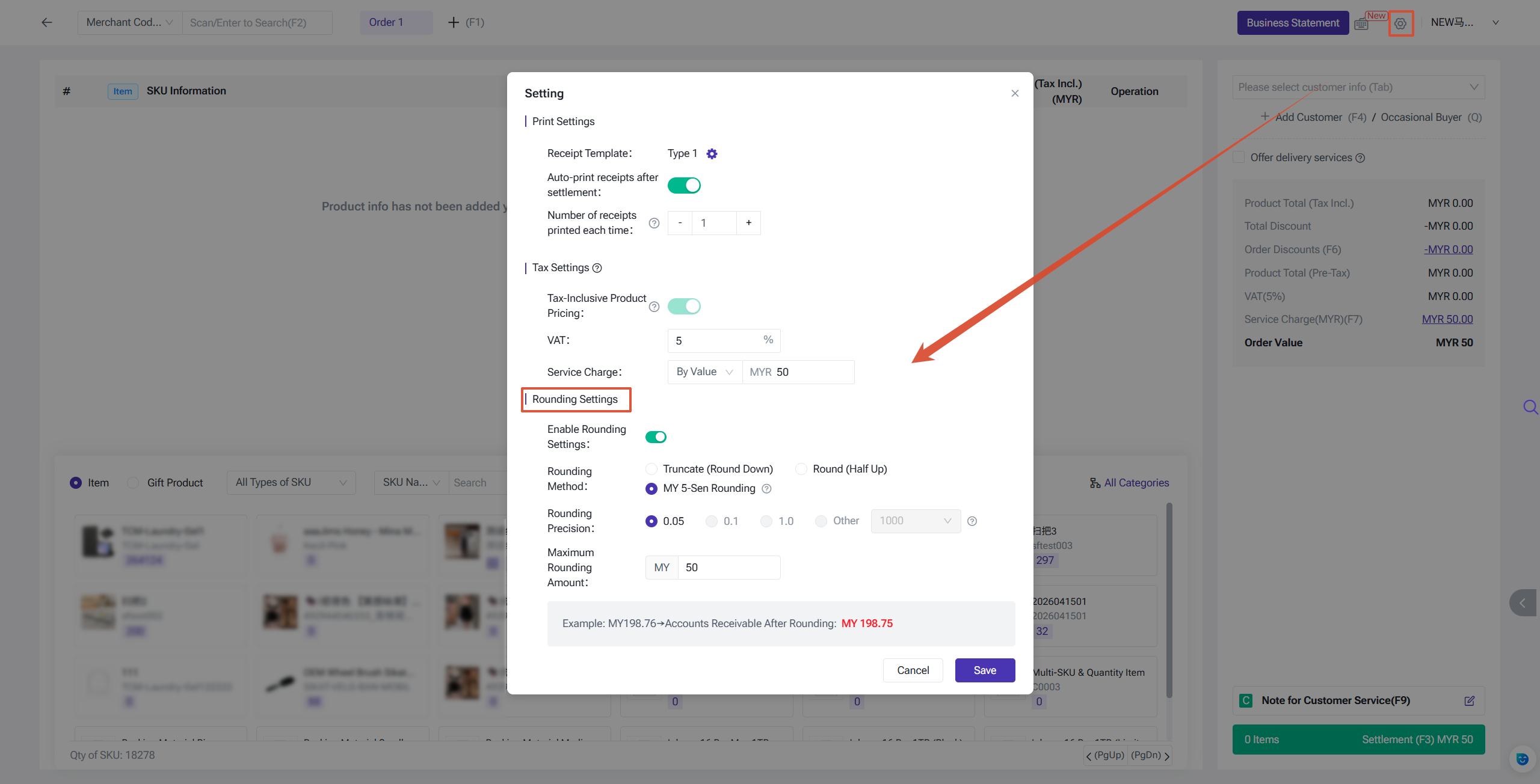This screenshot has height=784, width=1540.
Task: Click the back arrow icon
Action: pos(47,23)
